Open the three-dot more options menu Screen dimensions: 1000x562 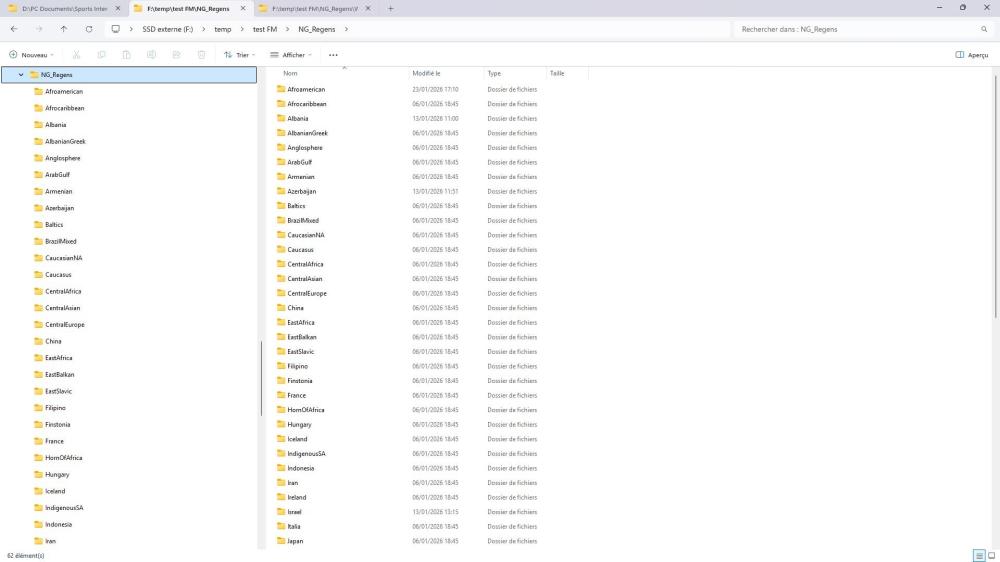tap(333, 55)
